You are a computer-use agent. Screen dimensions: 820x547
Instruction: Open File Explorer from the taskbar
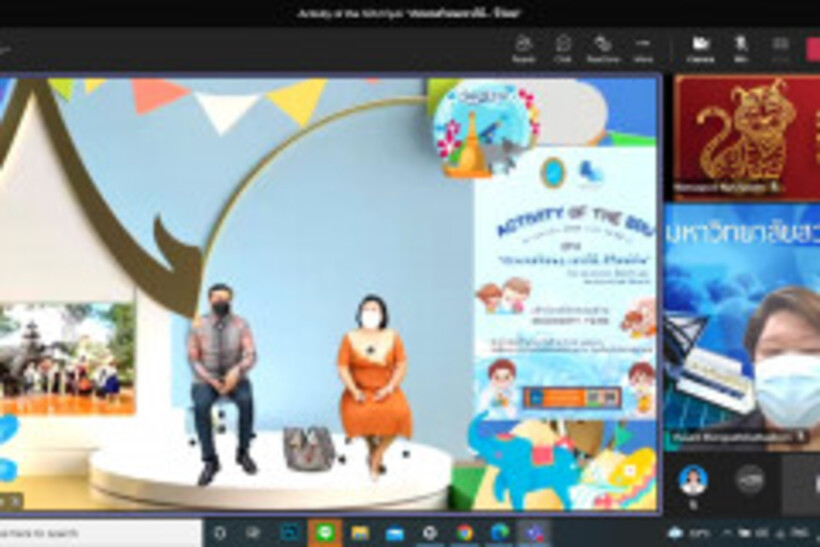(x=360, y=532)
